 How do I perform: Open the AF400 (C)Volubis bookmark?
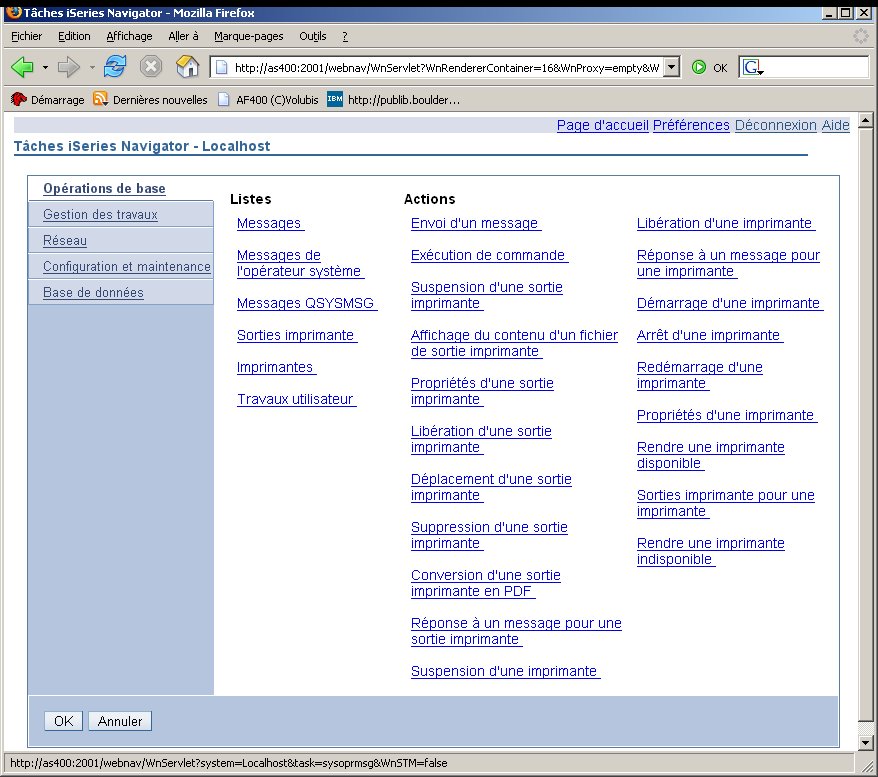pyautogui.click(x=268, y=100)
